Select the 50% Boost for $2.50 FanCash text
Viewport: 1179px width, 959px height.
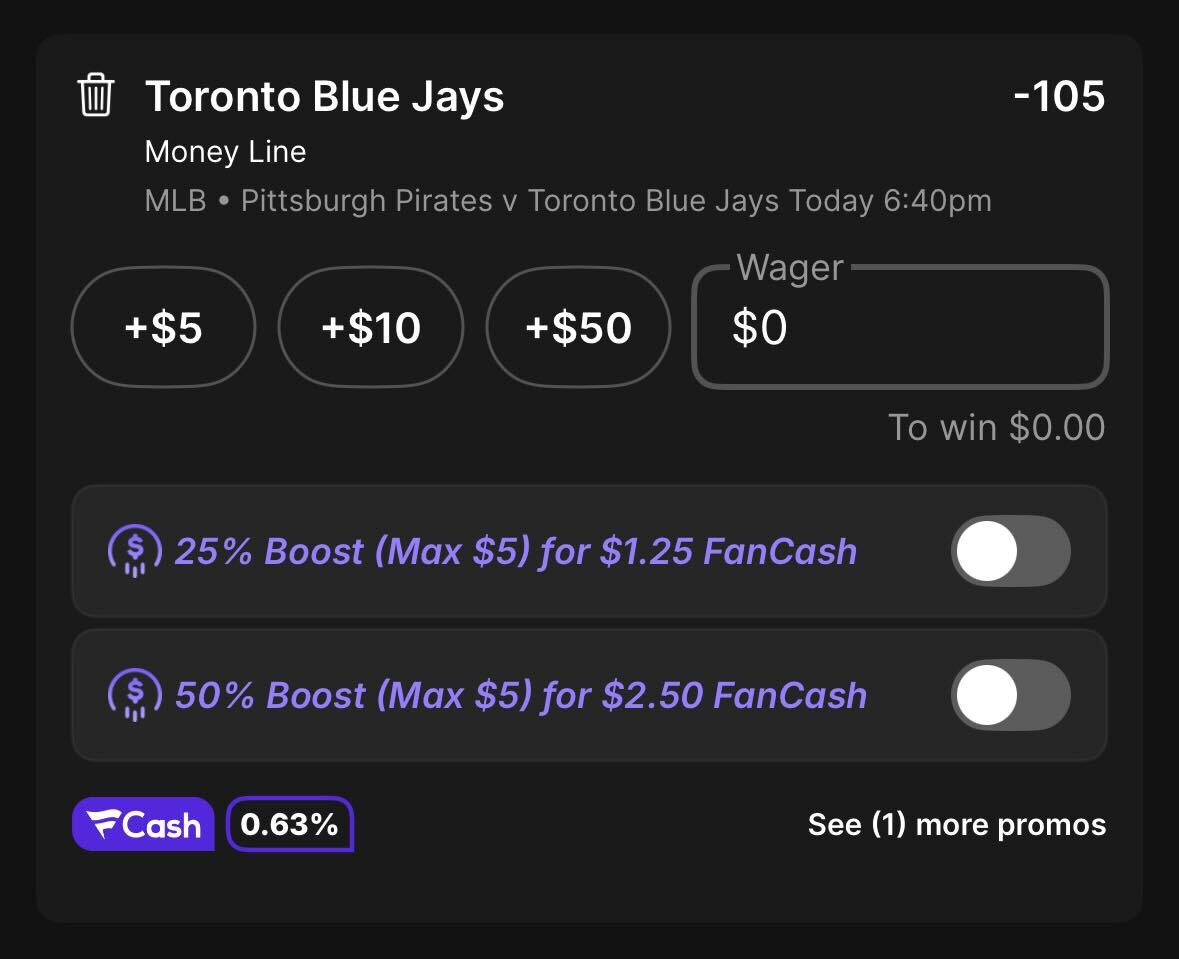pos(521,695)
